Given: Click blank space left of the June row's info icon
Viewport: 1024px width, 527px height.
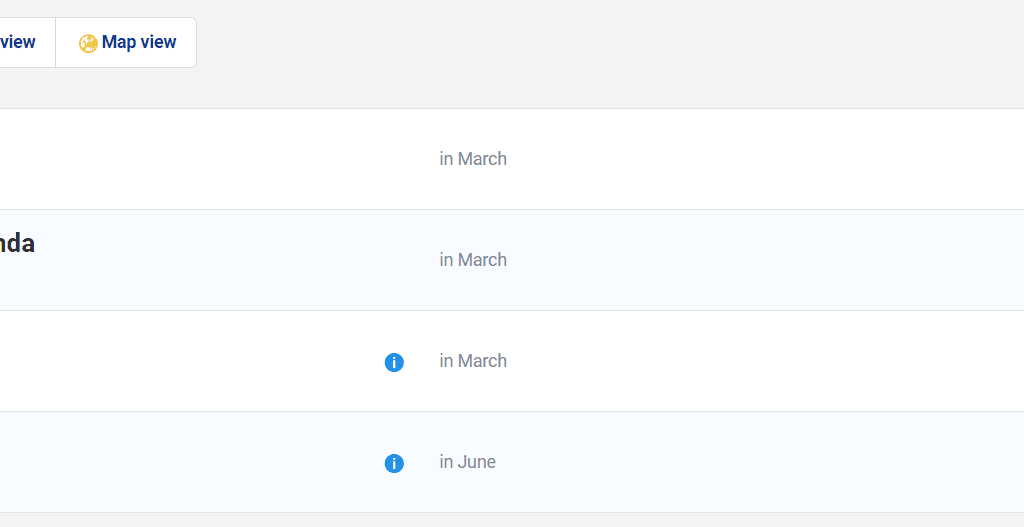Looking at the screenshot, I should pos(200,462).
